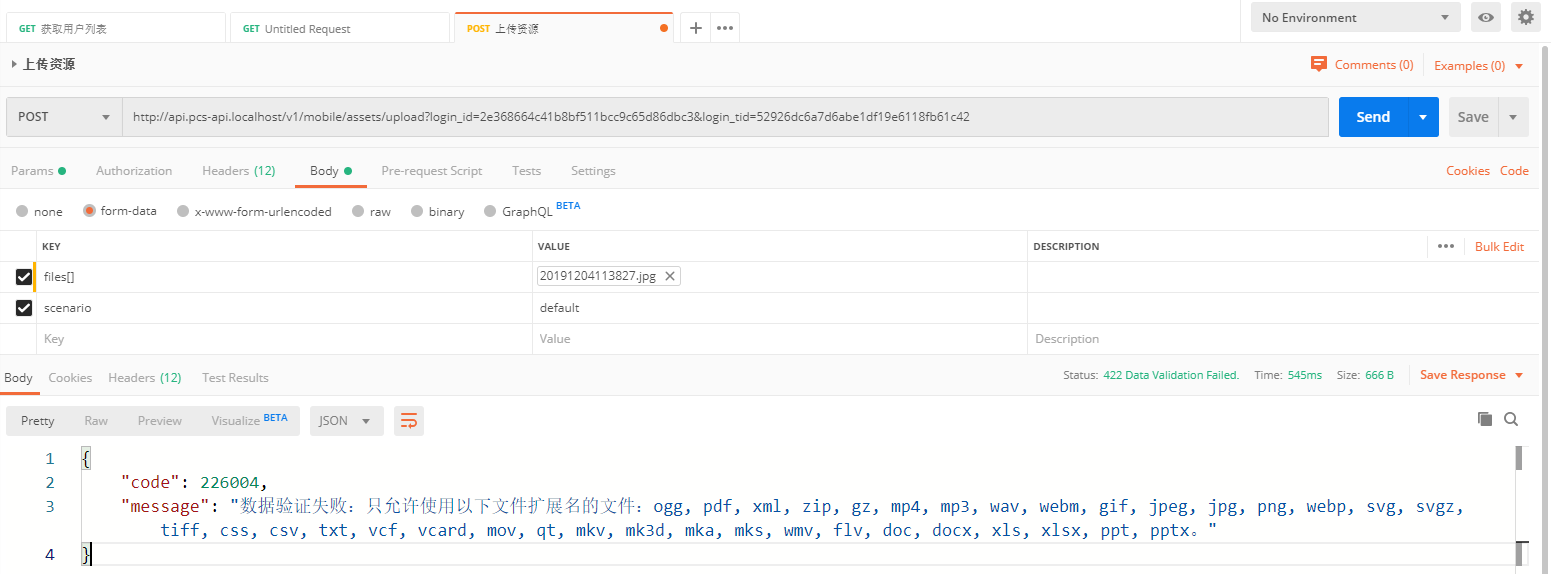Open the three-dot column options in table header
Screen dimensions: 1551x574
click(1445, 246)
